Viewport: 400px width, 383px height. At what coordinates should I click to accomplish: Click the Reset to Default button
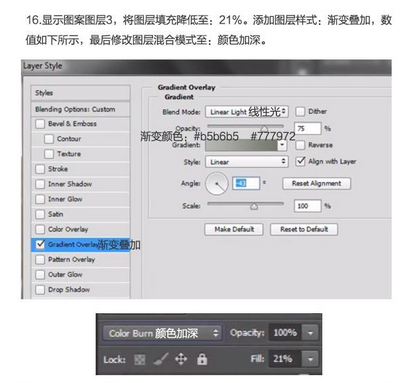(x=304, y=229)
